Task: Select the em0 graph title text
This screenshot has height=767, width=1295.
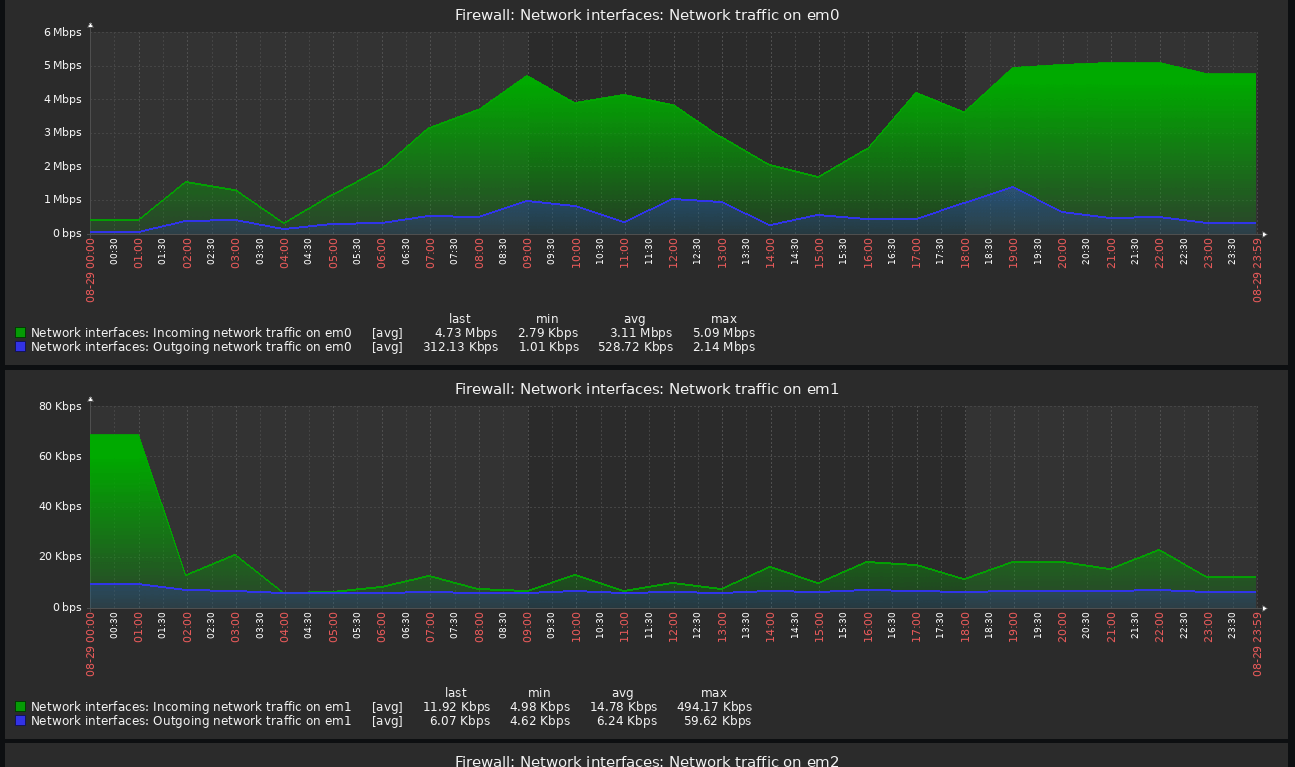Action: click(x=647, y=15)
